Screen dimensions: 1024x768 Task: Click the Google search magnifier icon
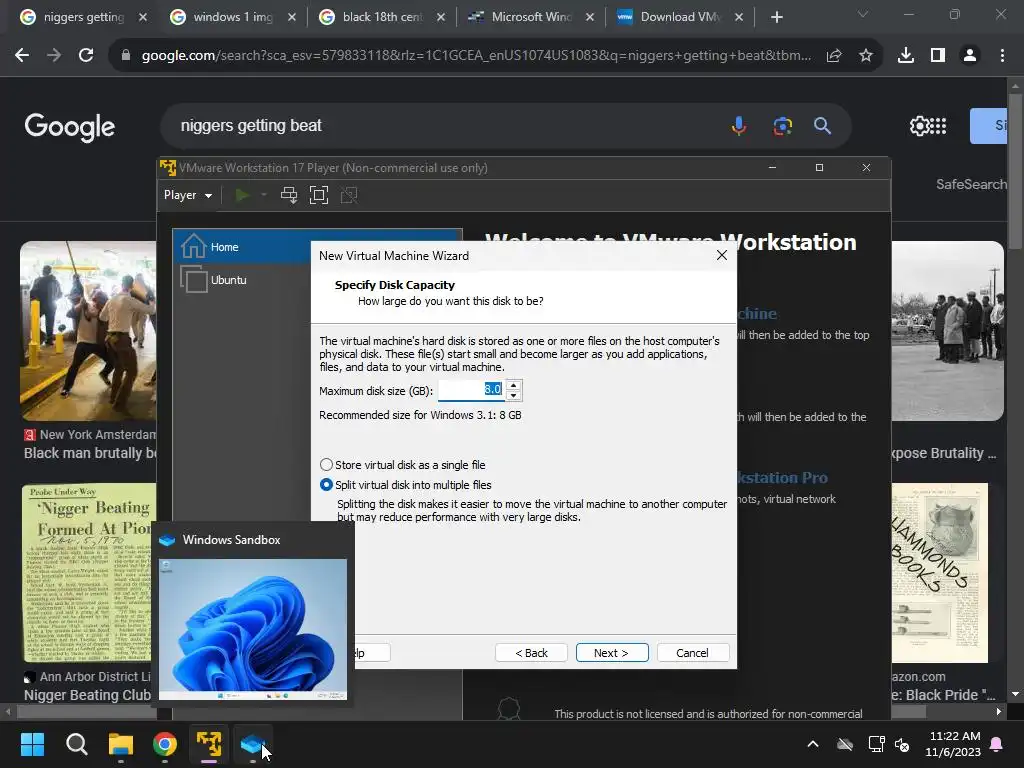(x=822, y=125)
